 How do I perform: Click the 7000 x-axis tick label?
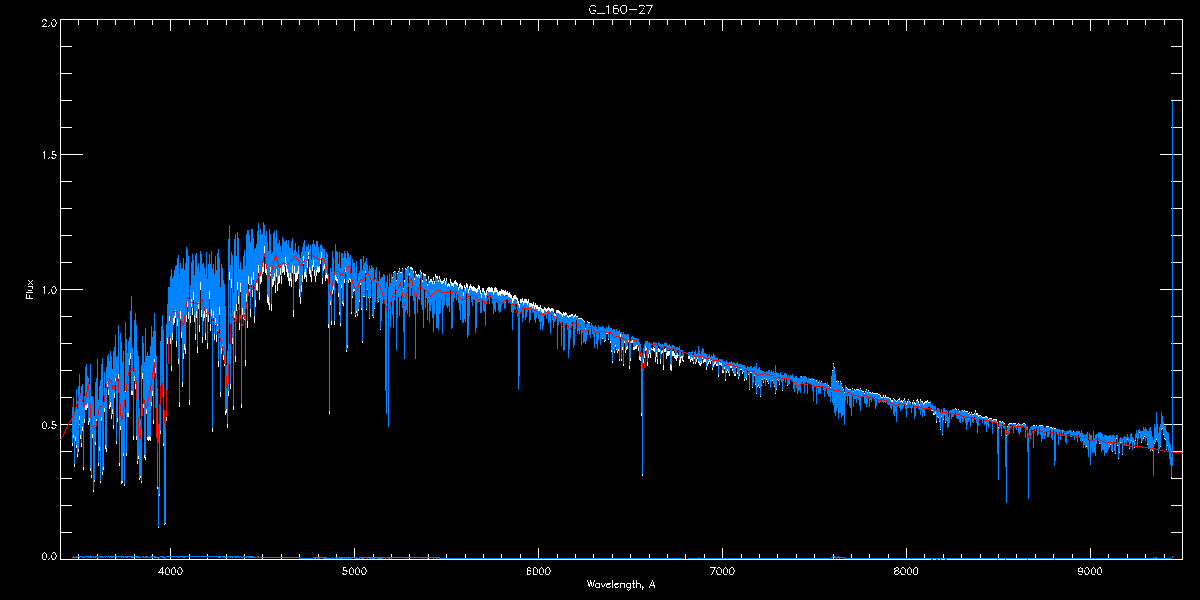(722, 571)
